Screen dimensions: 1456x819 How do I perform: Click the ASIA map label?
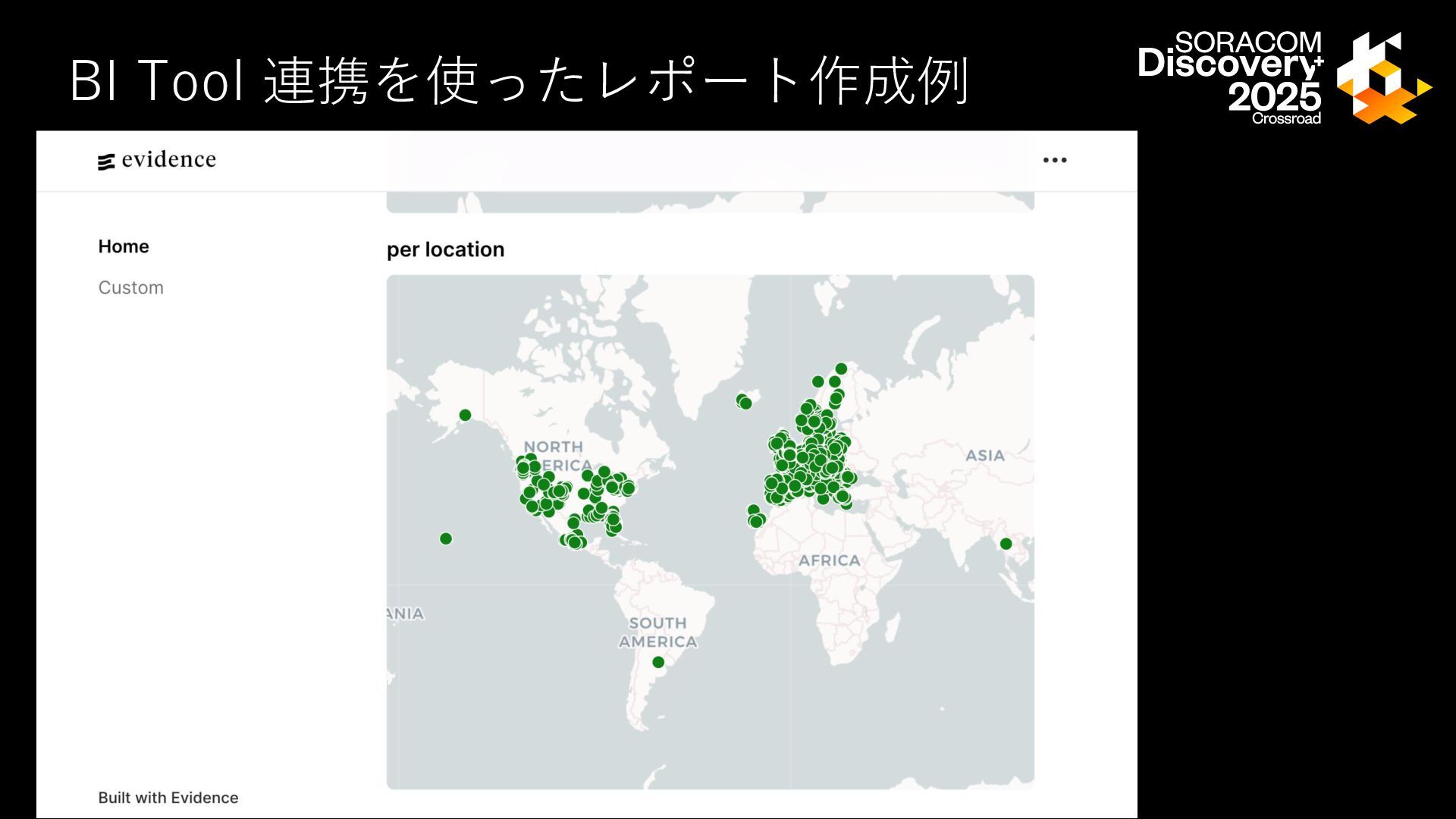984,456
